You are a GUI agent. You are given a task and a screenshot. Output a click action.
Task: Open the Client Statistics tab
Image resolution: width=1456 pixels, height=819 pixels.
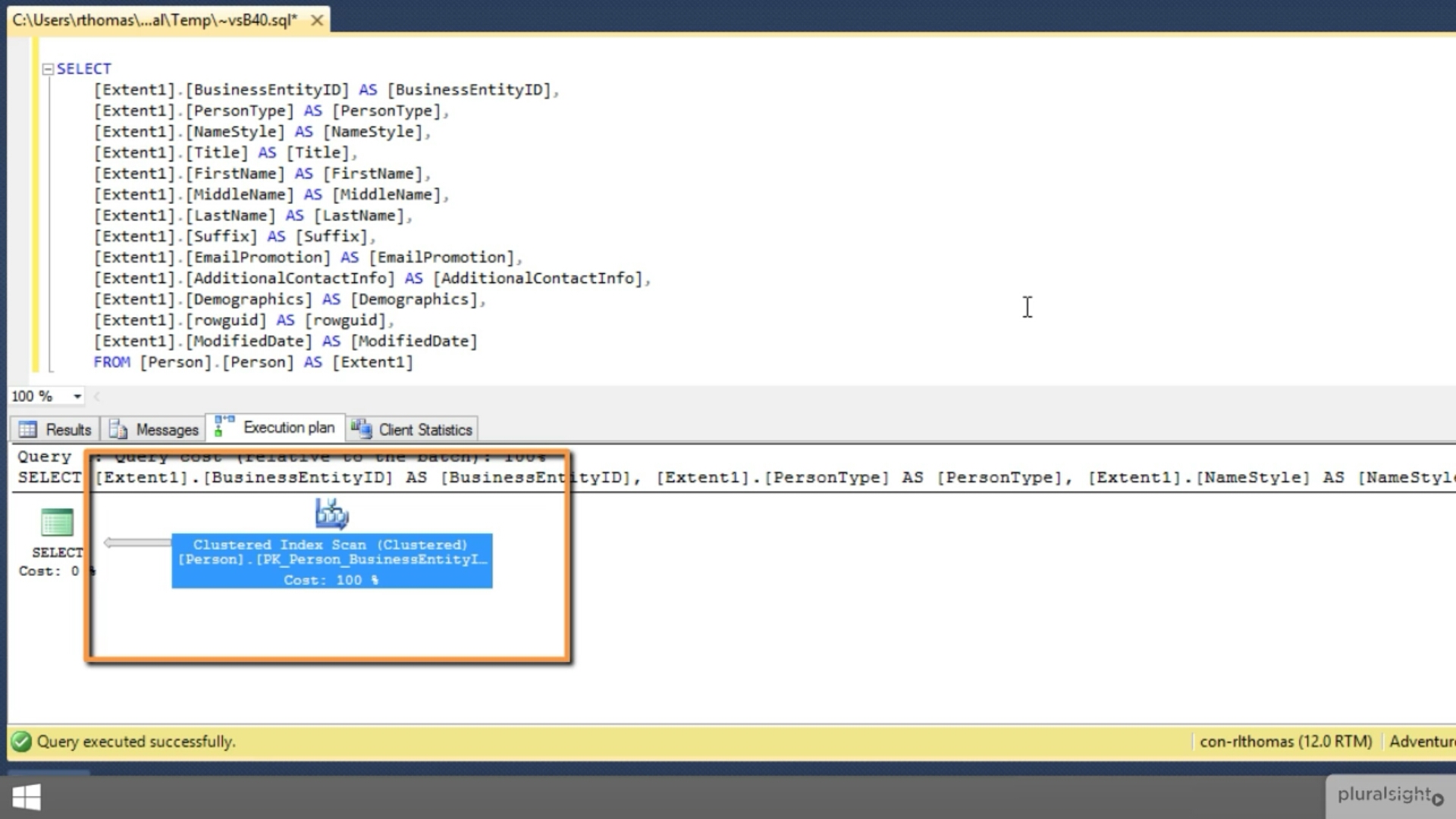(412, 429)
